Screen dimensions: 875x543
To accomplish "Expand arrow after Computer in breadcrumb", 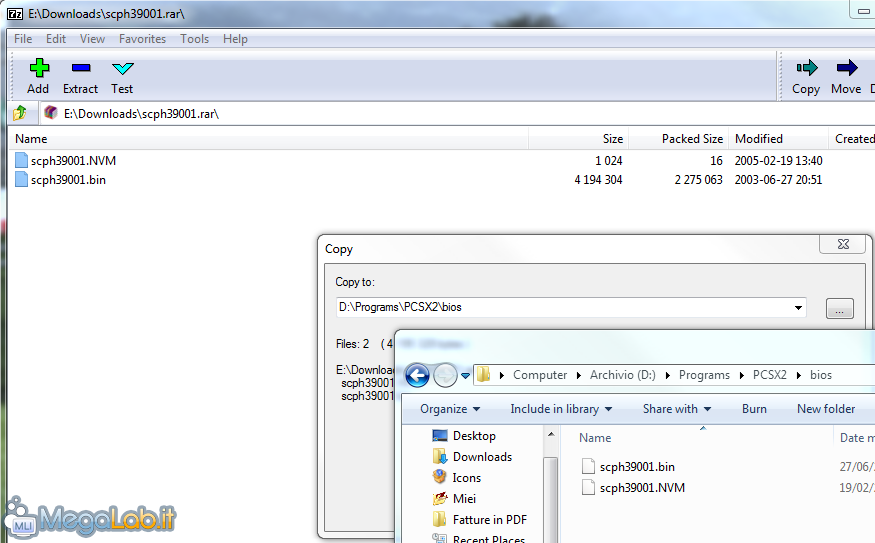I will pos(579,376).
